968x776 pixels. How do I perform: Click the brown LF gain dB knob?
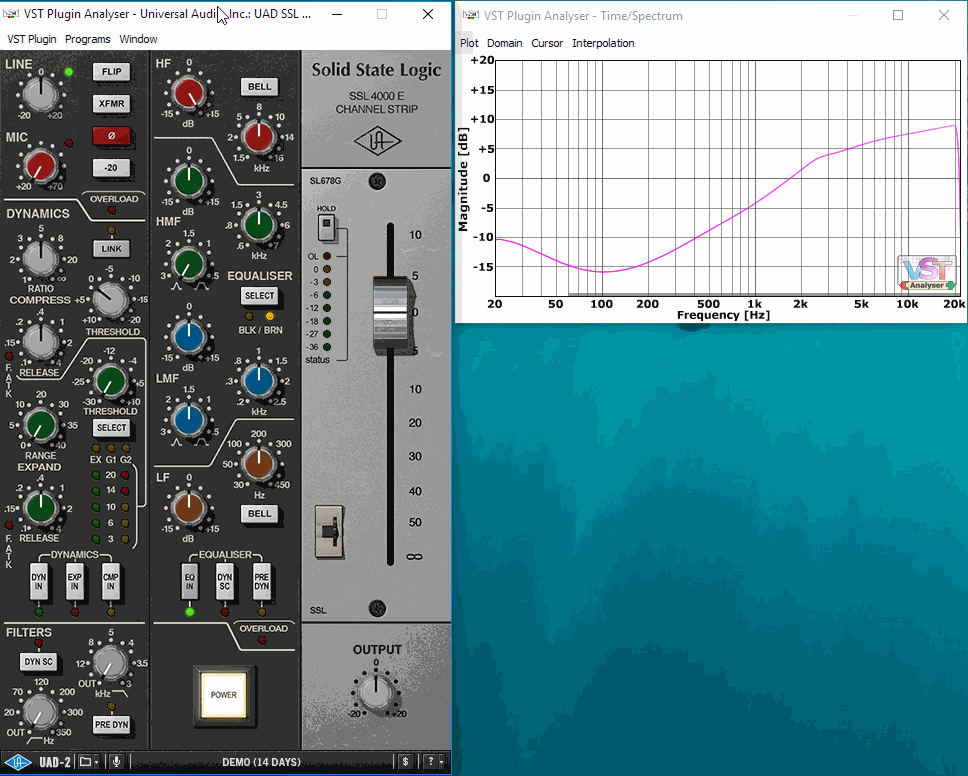point(189,509)
